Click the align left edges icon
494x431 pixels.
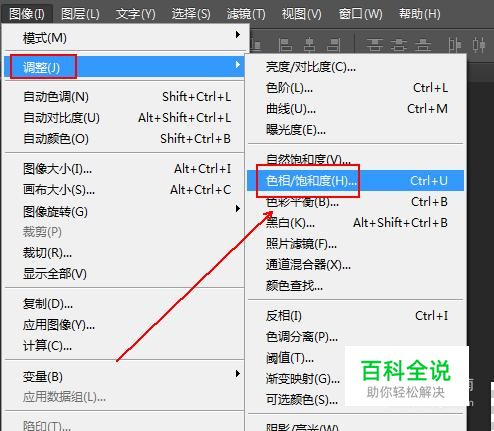285,45
